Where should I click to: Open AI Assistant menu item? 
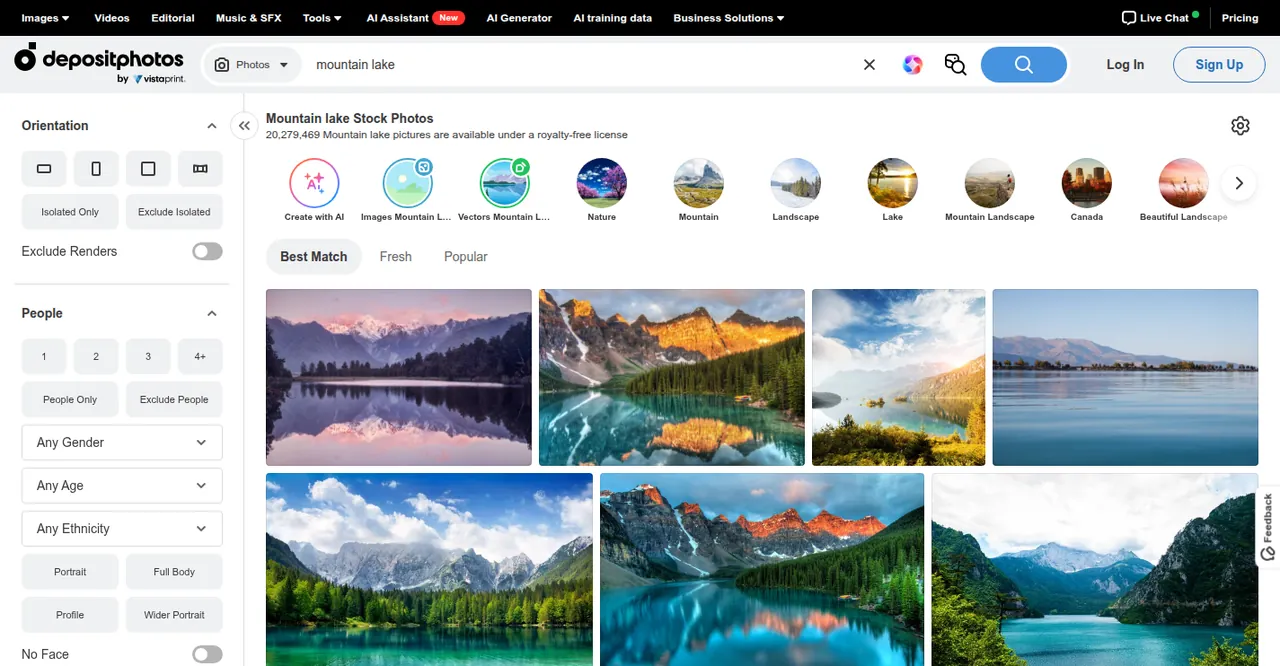click(x=415, y=18)
